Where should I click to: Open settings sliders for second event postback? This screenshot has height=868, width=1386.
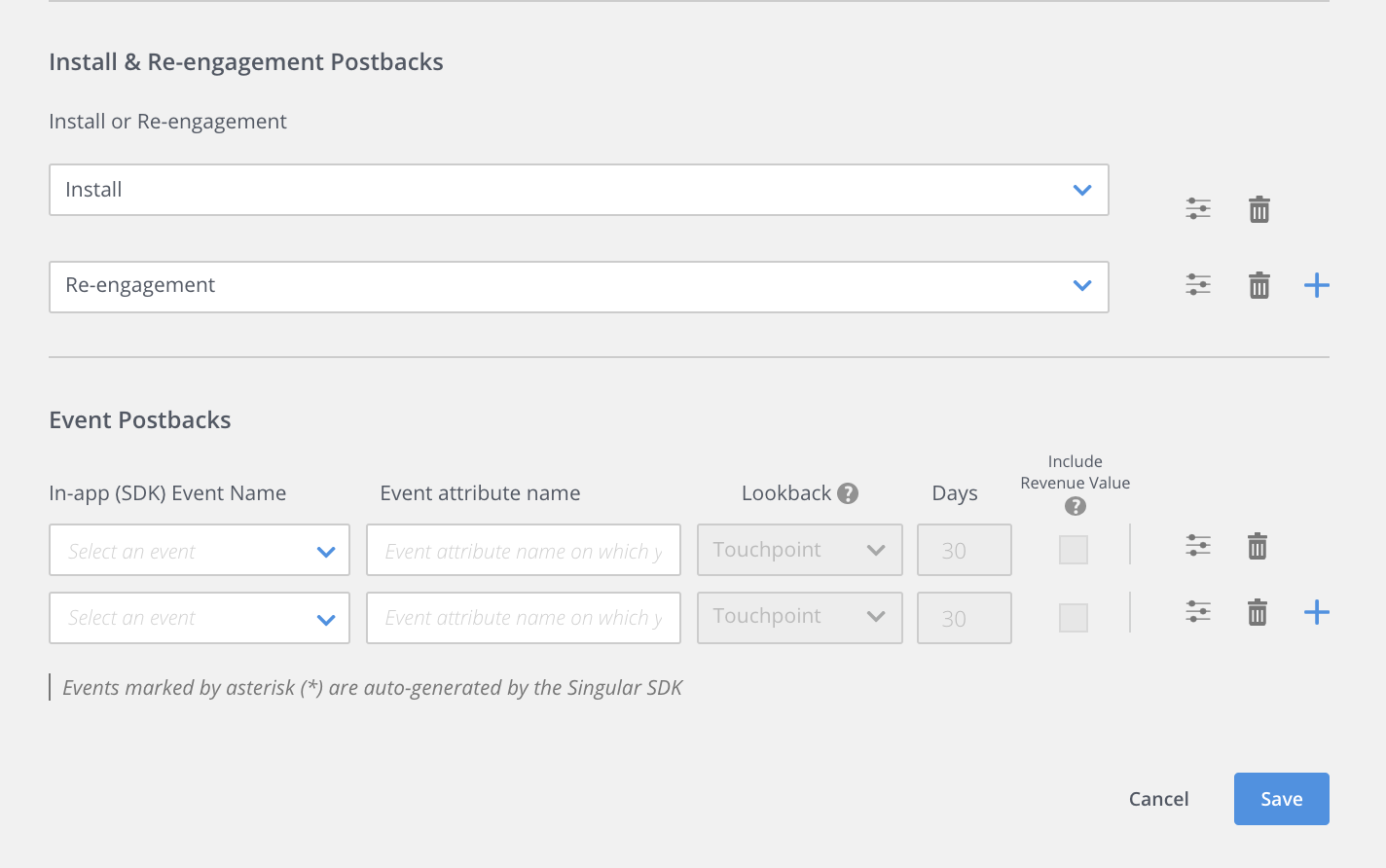[x=1198, y=611]
